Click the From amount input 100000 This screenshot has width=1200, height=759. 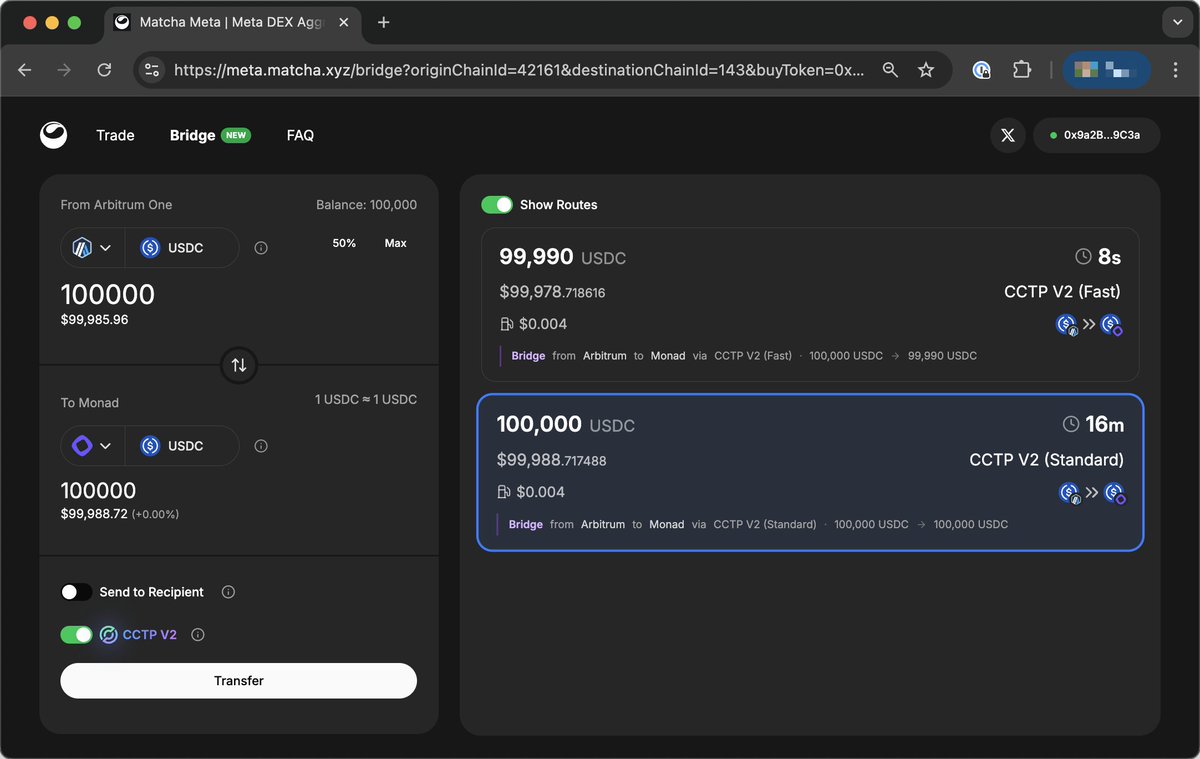click(x=108, y=295)
